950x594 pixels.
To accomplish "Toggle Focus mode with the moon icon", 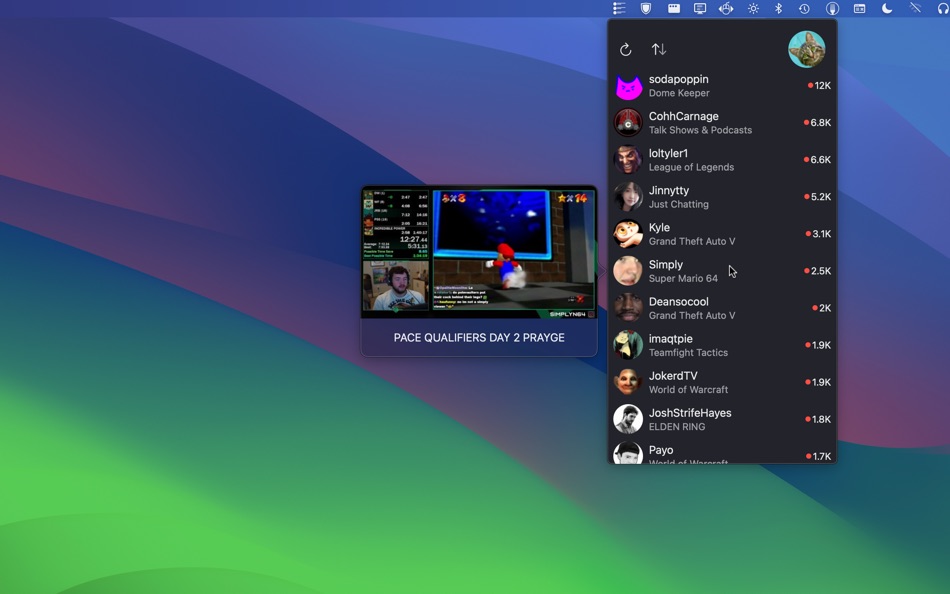I will coord(885,8).
